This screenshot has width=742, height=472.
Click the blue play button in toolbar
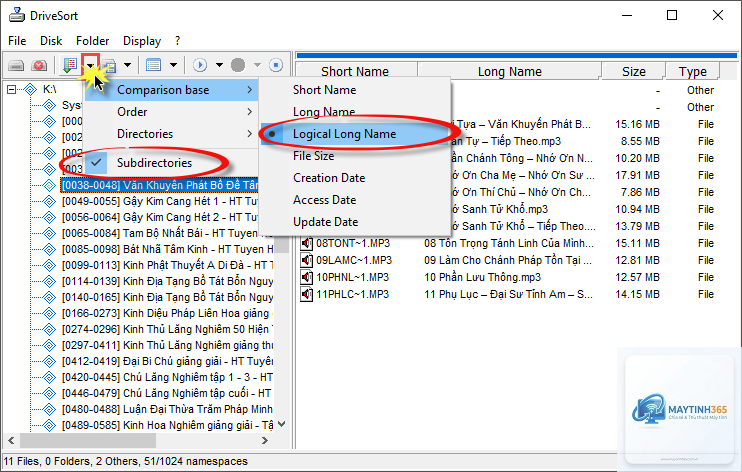200,65
